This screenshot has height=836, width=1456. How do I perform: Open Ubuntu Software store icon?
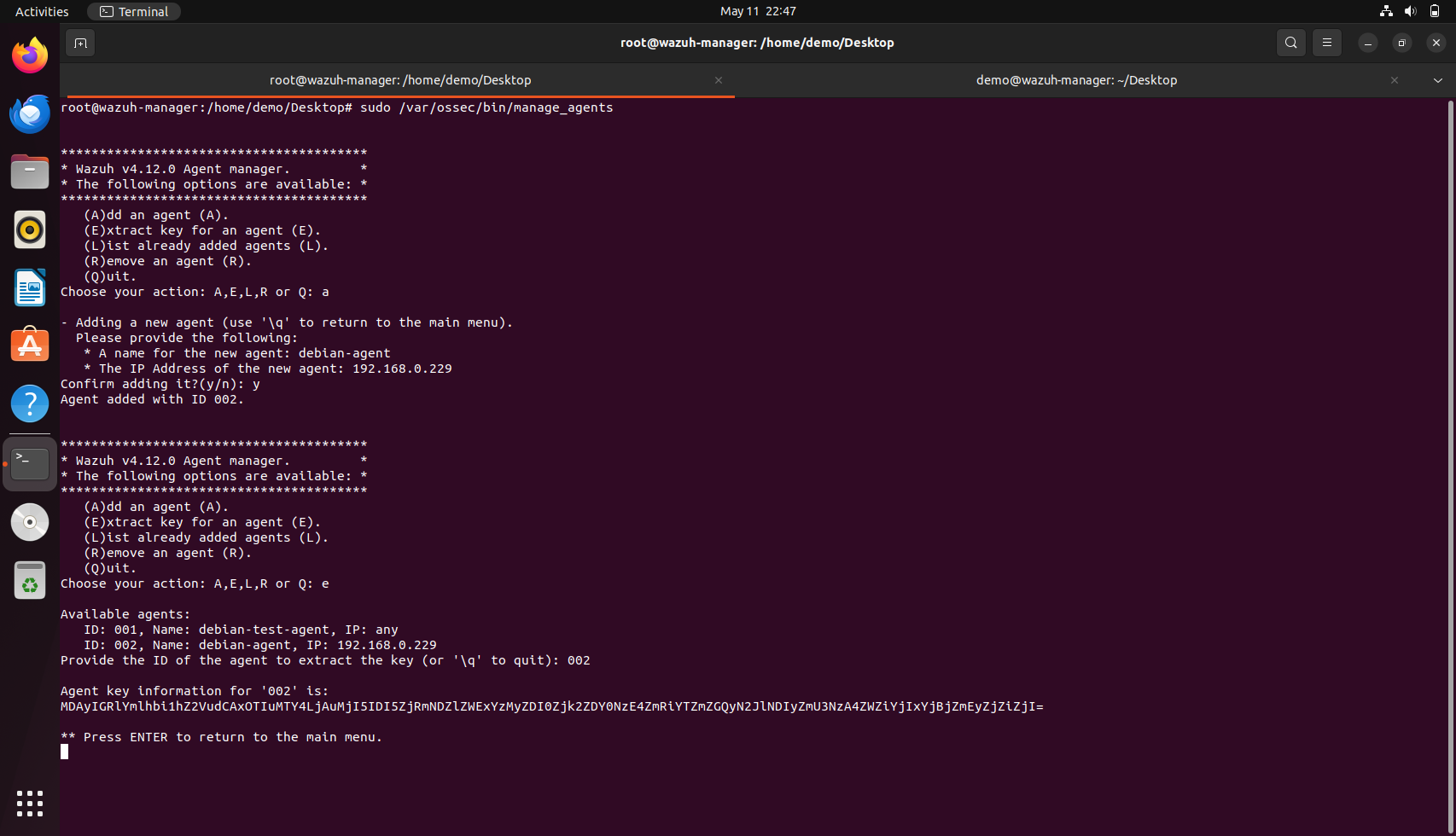(x=30, y=345)
